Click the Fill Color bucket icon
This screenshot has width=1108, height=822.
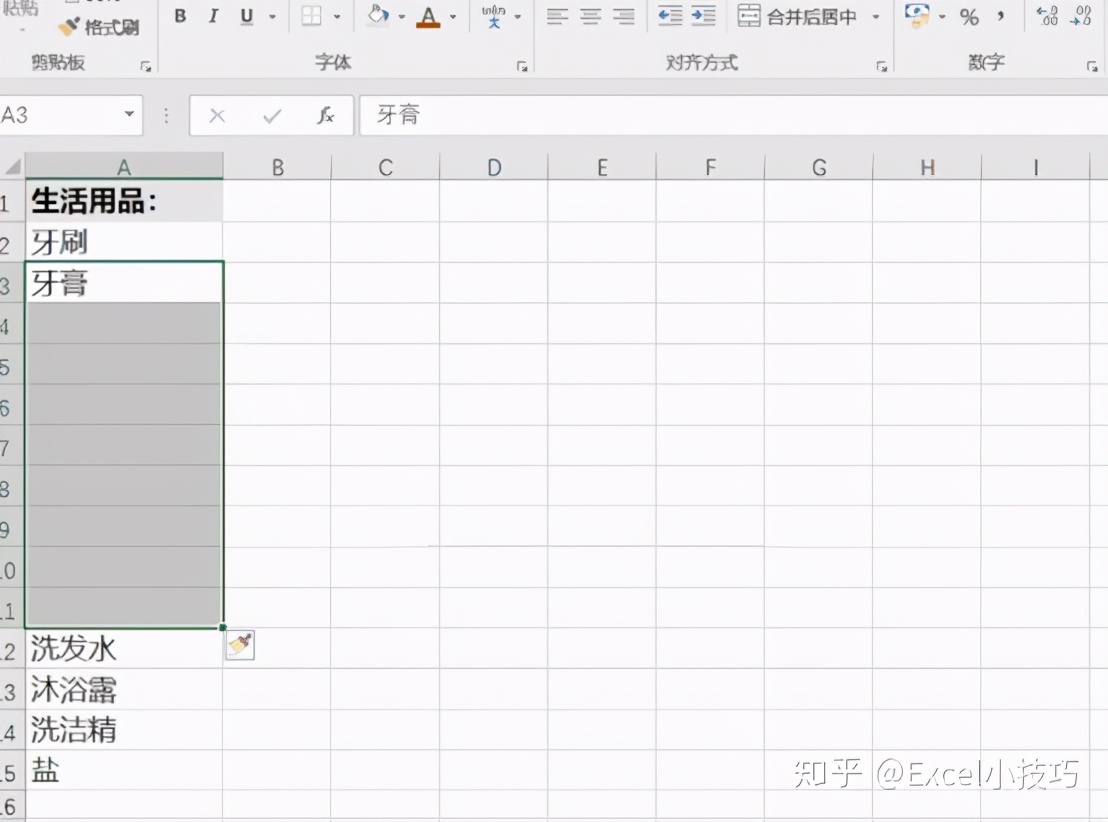tap(376, 16)
